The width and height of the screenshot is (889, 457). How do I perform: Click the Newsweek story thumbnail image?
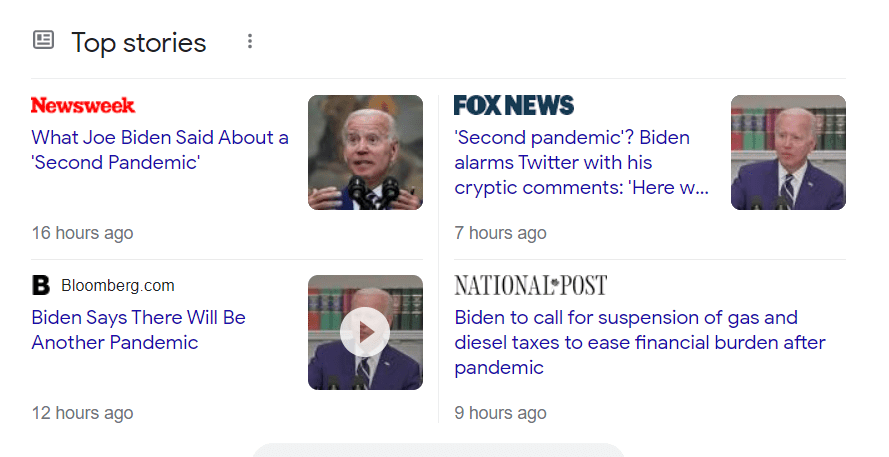coord(365,152)
